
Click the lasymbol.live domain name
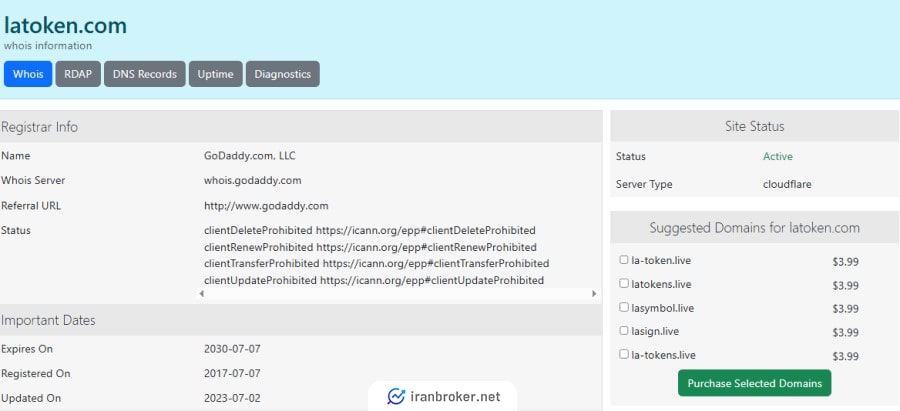662,308
